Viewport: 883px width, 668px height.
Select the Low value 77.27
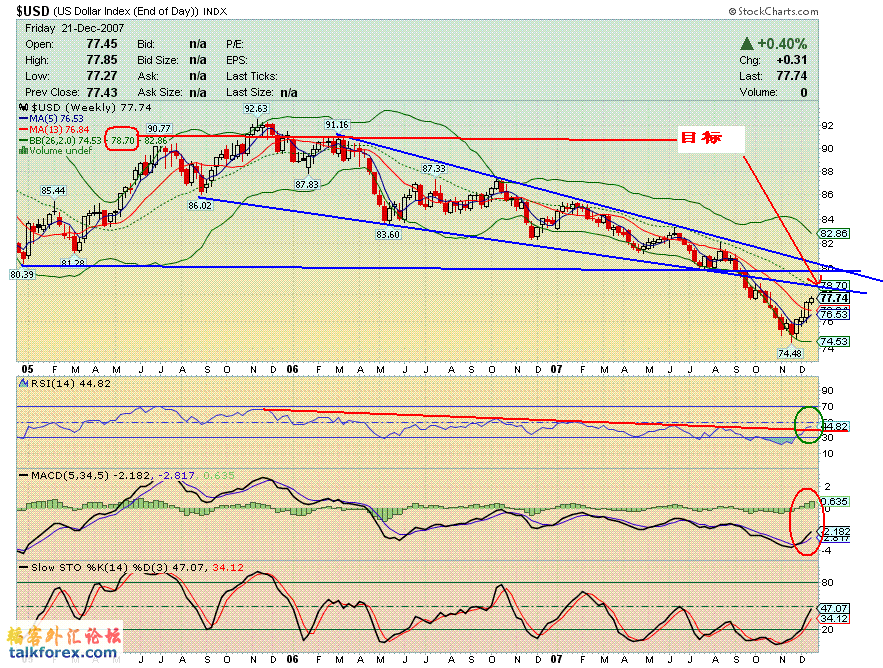102,75
